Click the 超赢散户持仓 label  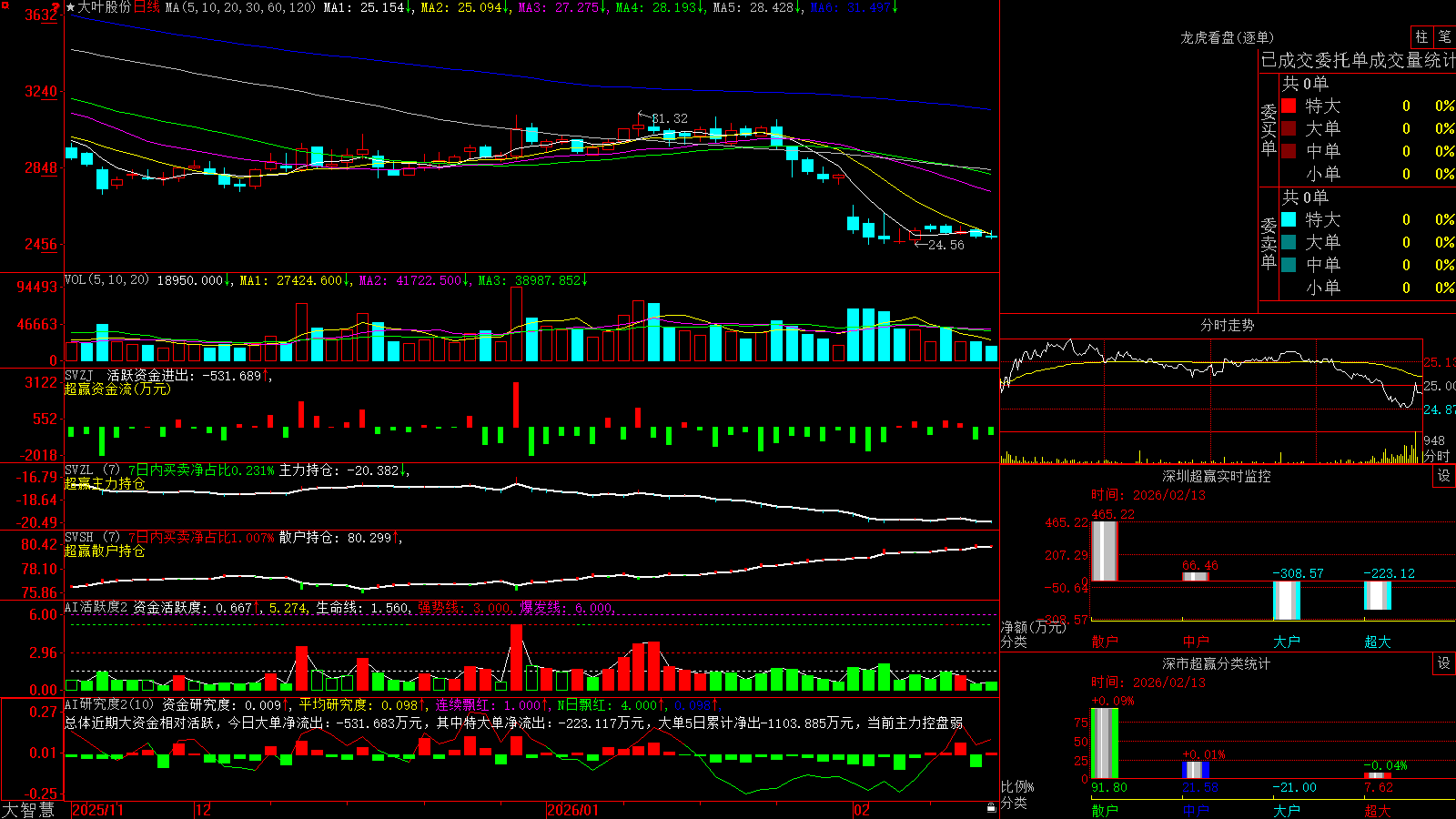click(x=105, y=551)
